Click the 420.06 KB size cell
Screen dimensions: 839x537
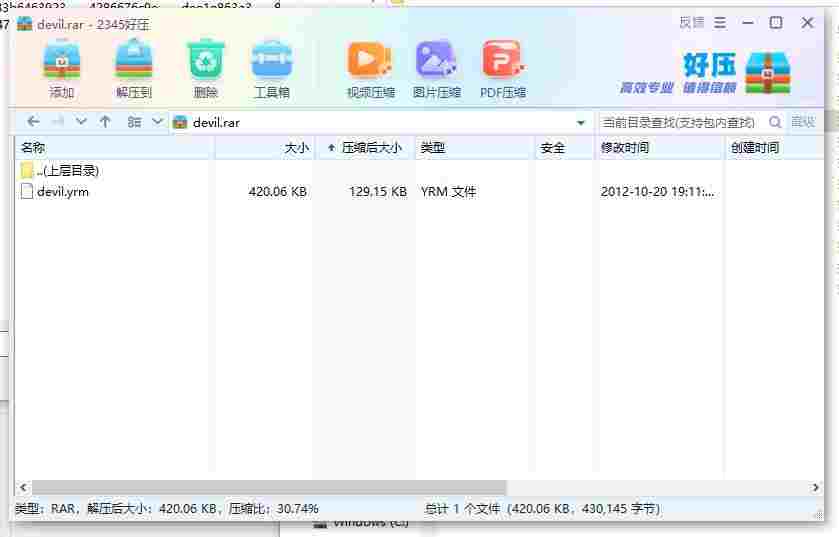277,191
